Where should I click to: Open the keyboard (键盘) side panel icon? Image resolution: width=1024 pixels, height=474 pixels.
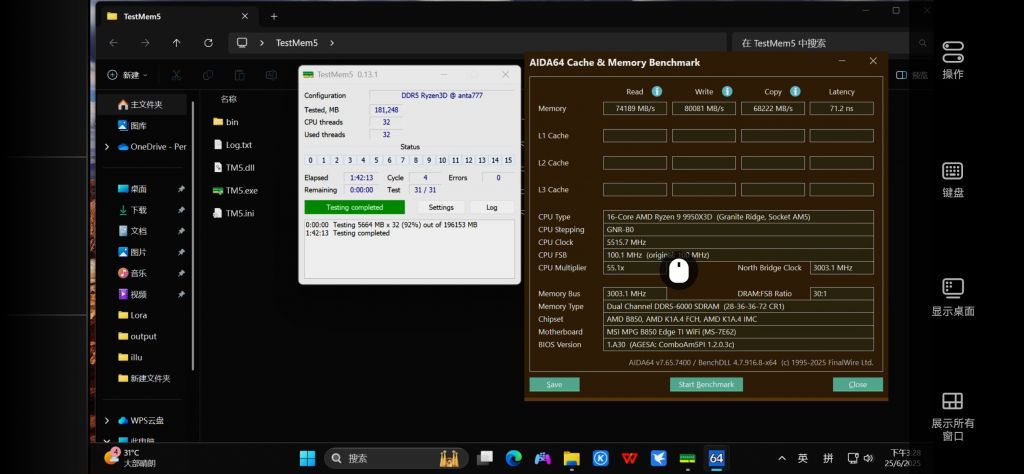pyautogui.click(x=952, y=172)
